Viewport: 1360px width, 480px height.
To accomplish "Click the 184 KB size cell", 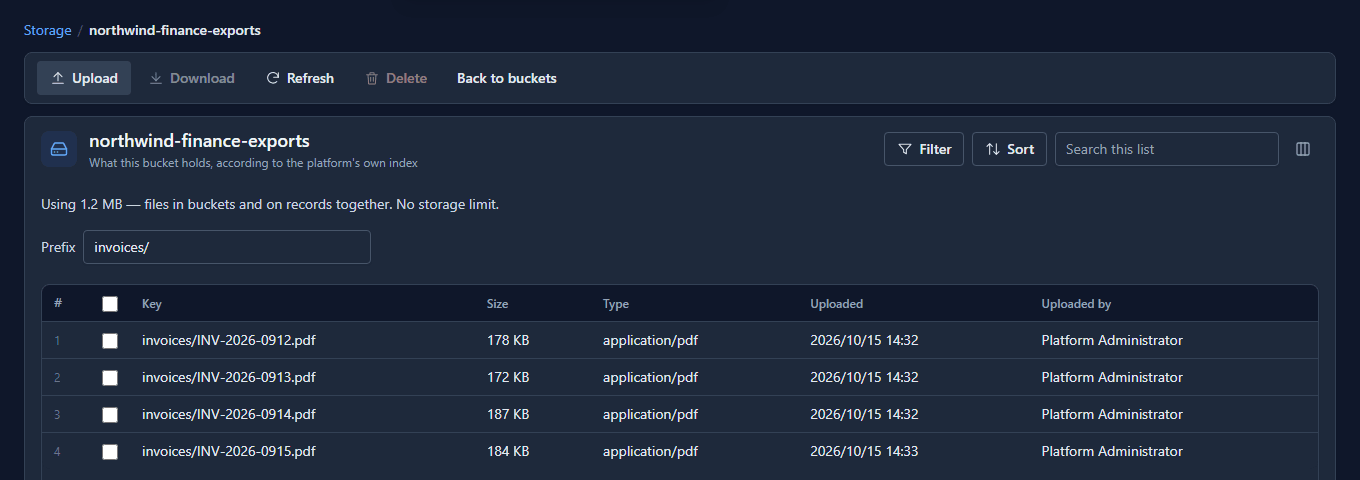I will pyautogui.click(x=508, y=451).
